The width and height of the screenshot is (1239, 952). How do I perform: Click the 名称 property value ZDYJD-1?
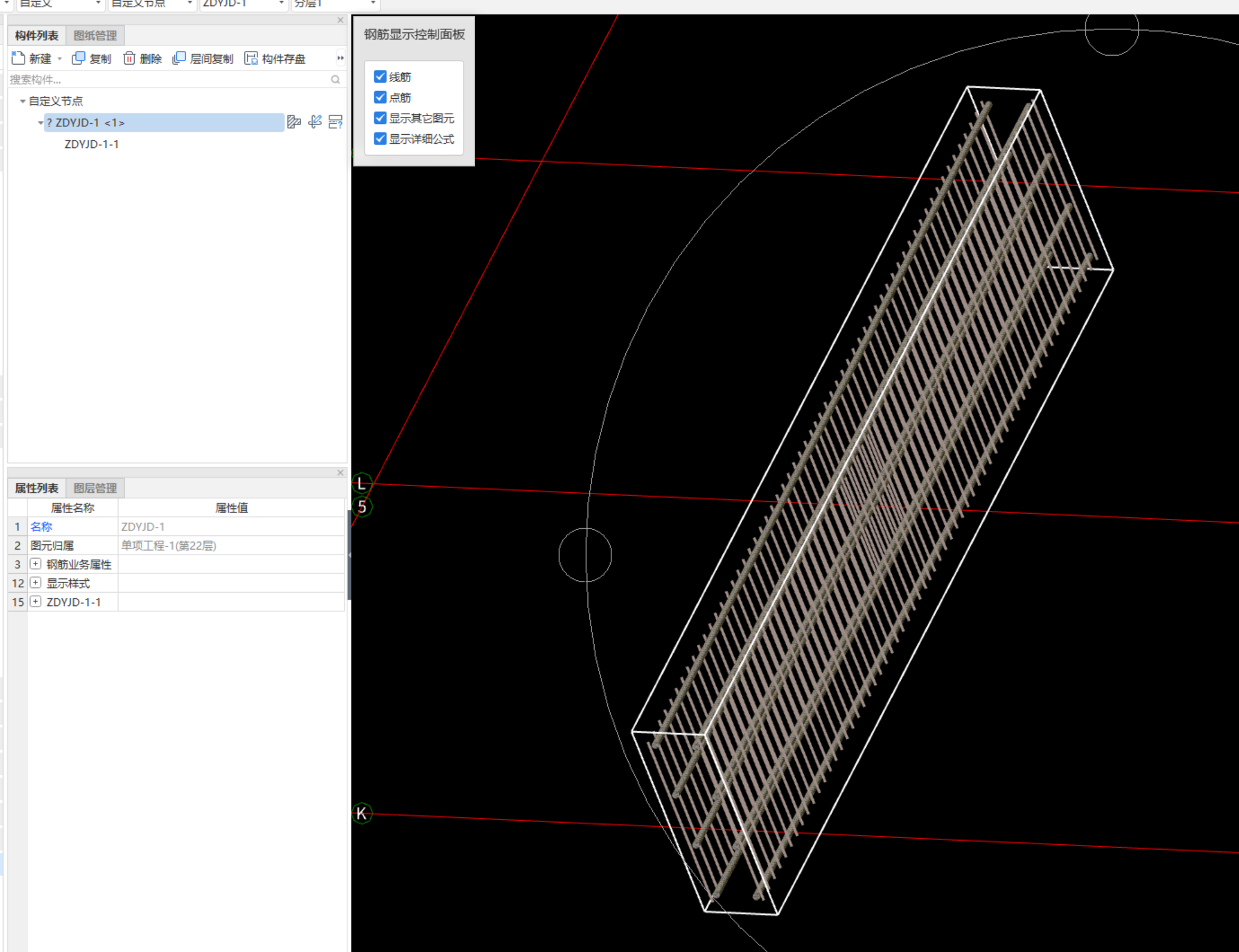(231, 526)
